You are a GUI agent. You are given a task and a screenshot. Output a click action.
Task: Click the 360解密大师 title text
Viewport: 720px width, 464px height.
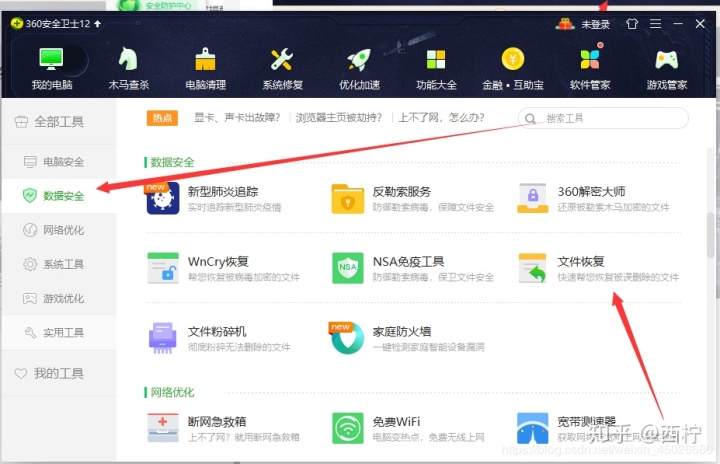[x=591, y=192]
